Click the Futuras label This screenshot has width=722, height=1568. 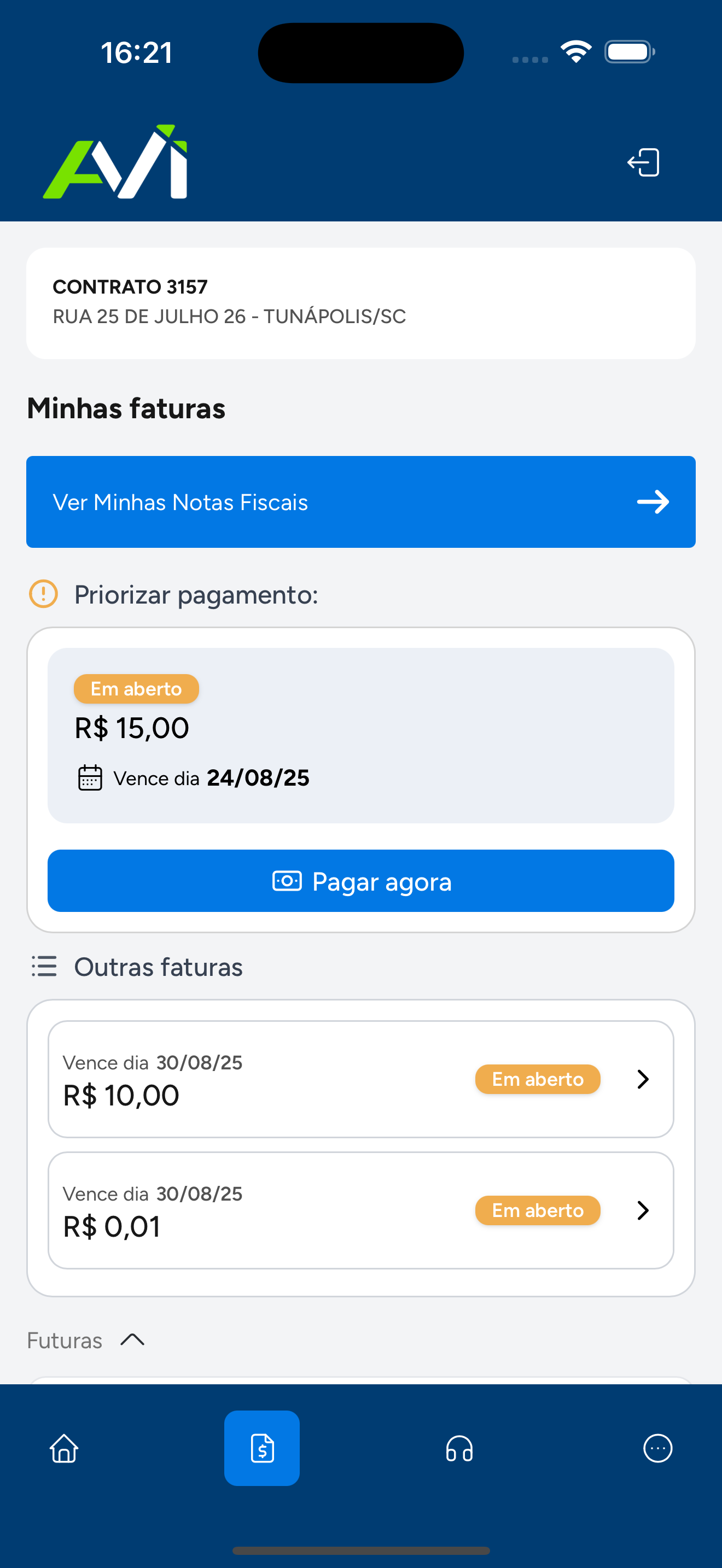coord(65,1339)
